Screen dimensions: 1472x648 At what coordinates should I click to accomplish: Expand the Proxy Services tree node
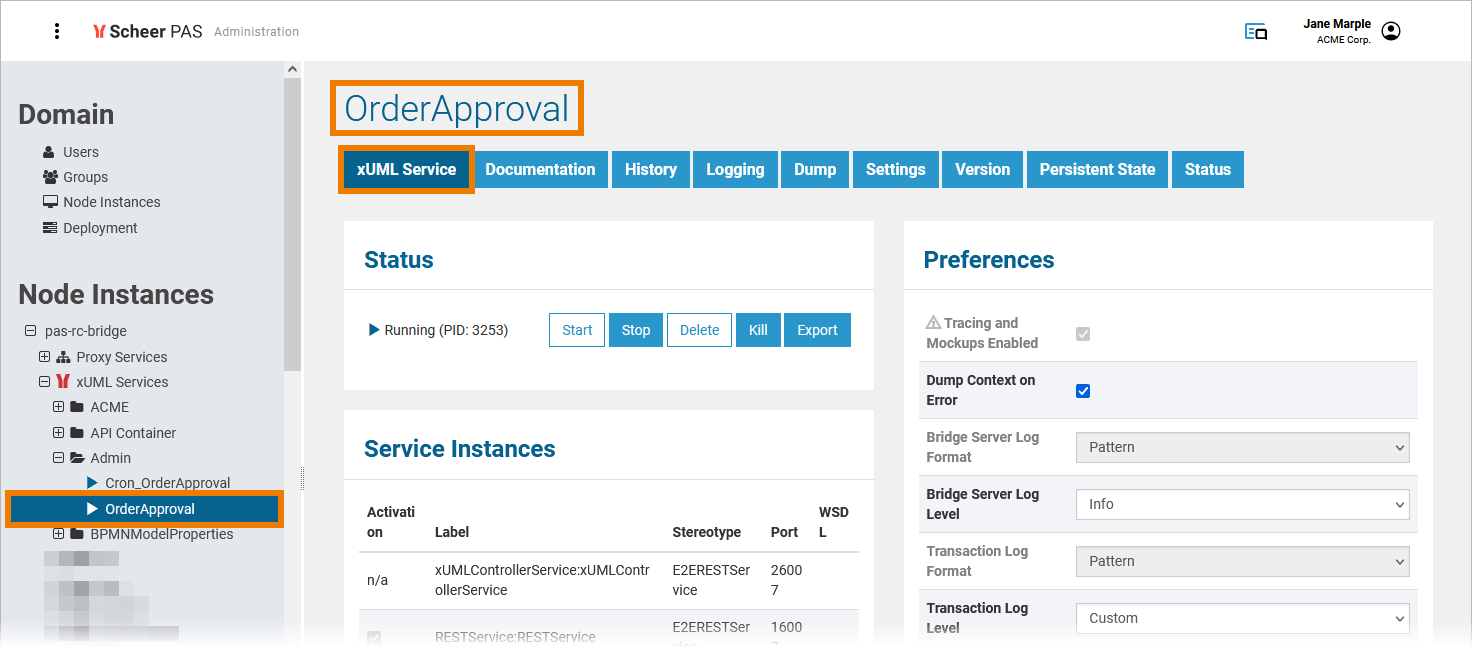44,357
